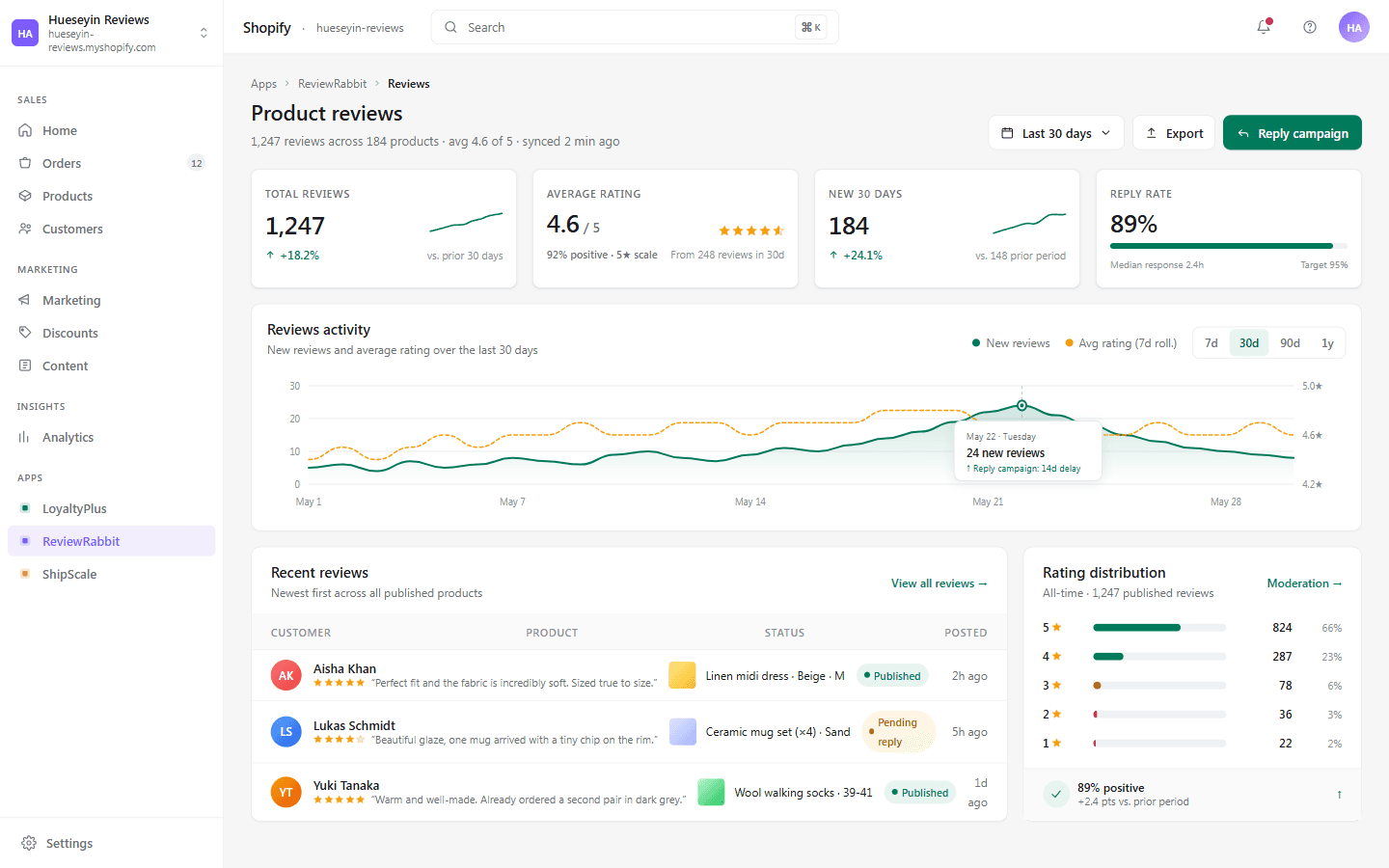The image size is (1389, 868).
Task: Click the Customers people icon
Action: pos(25,229)
